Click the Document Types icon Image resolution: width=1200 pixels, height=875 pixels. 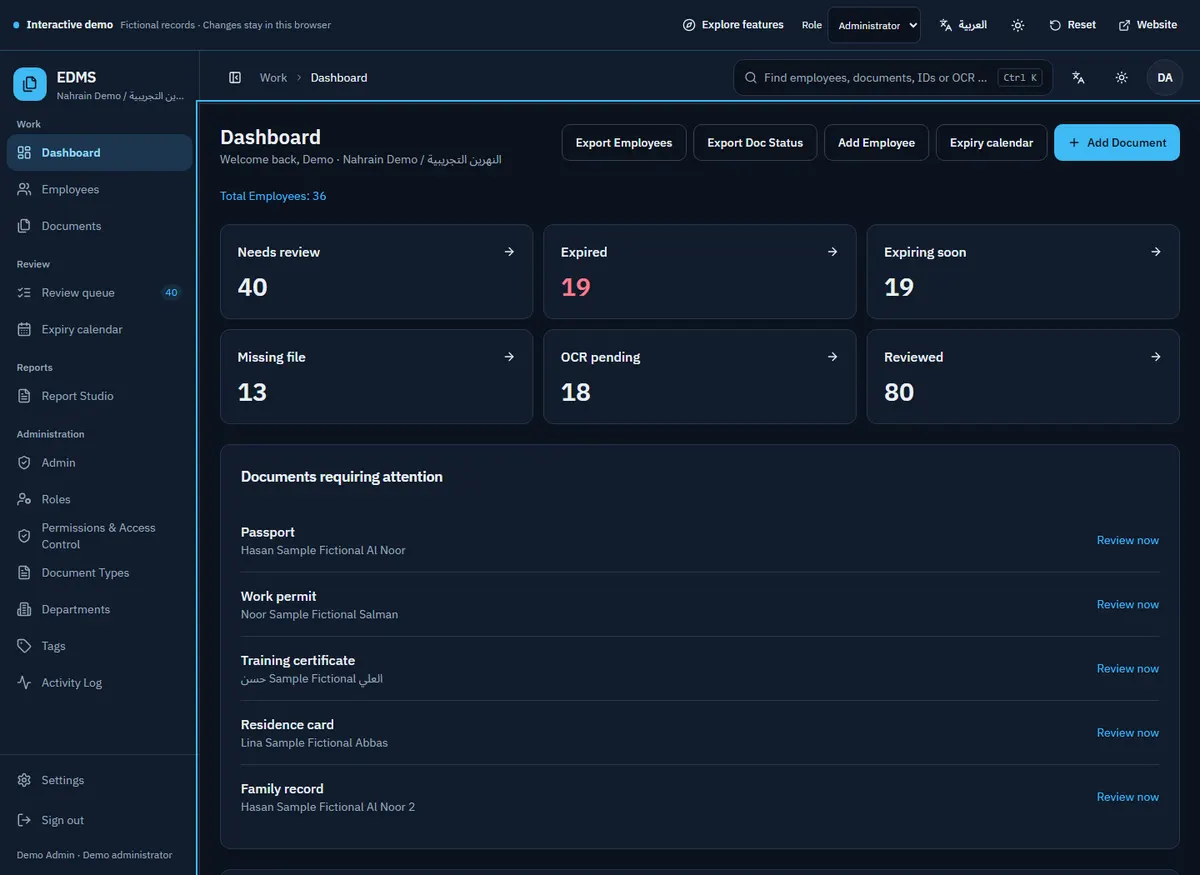click(x=24, y=573)
